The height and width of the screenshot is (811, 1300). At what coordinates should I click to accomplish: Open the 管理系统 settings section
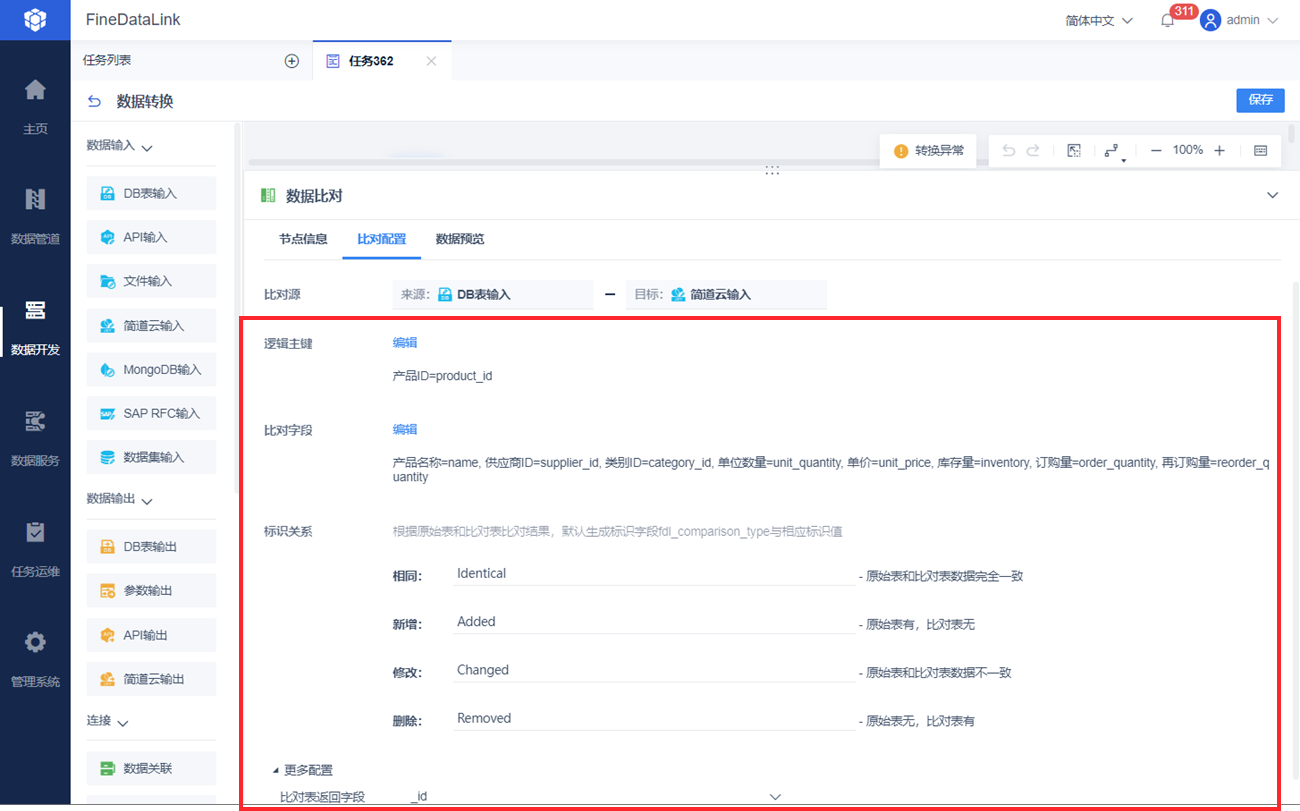coord(35,658)
